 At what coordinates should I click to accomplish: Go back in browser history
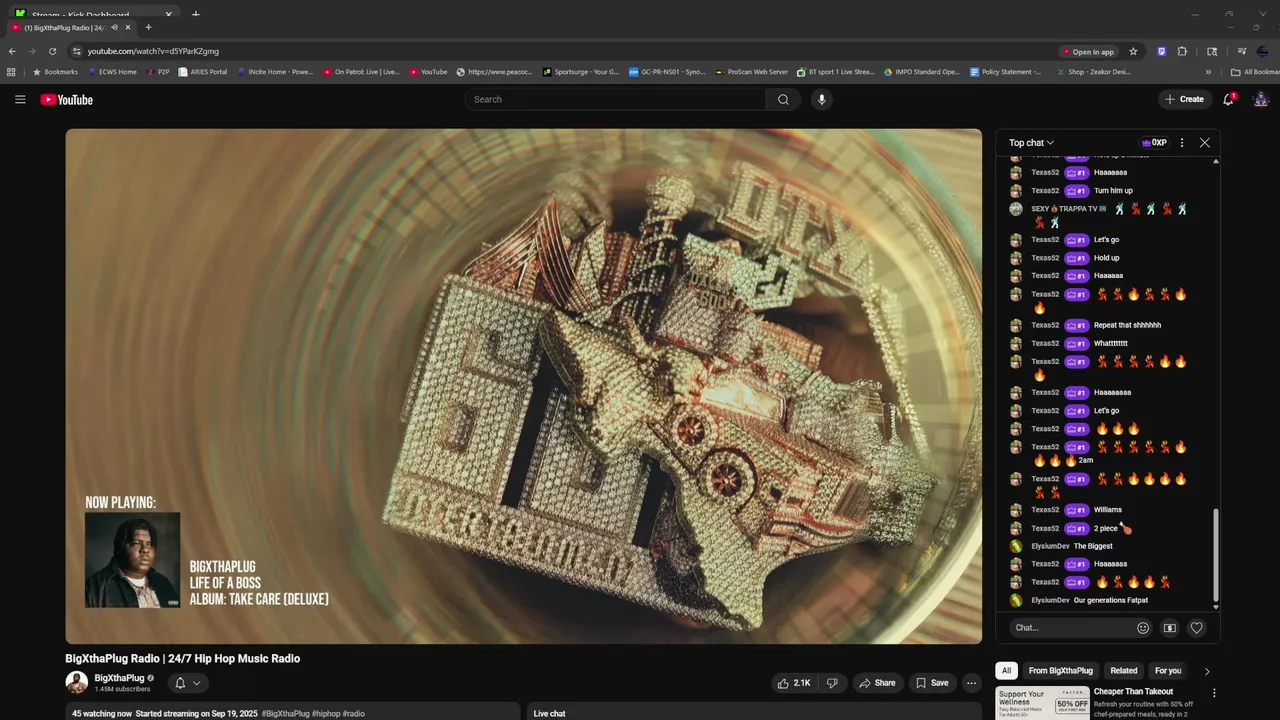click(12, 51)
